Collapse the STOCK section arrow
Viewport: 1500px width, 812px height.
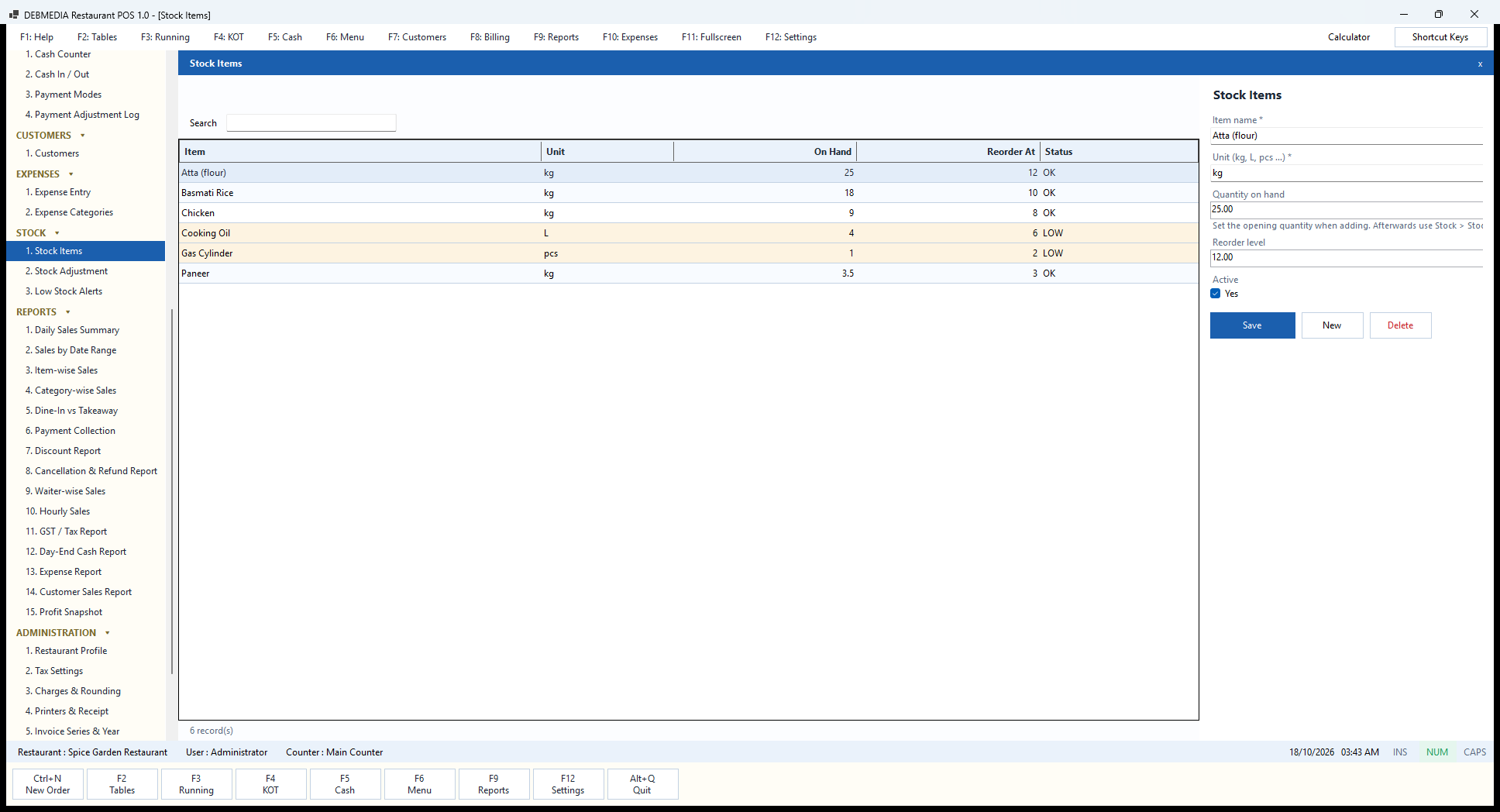tap(57, 233)
